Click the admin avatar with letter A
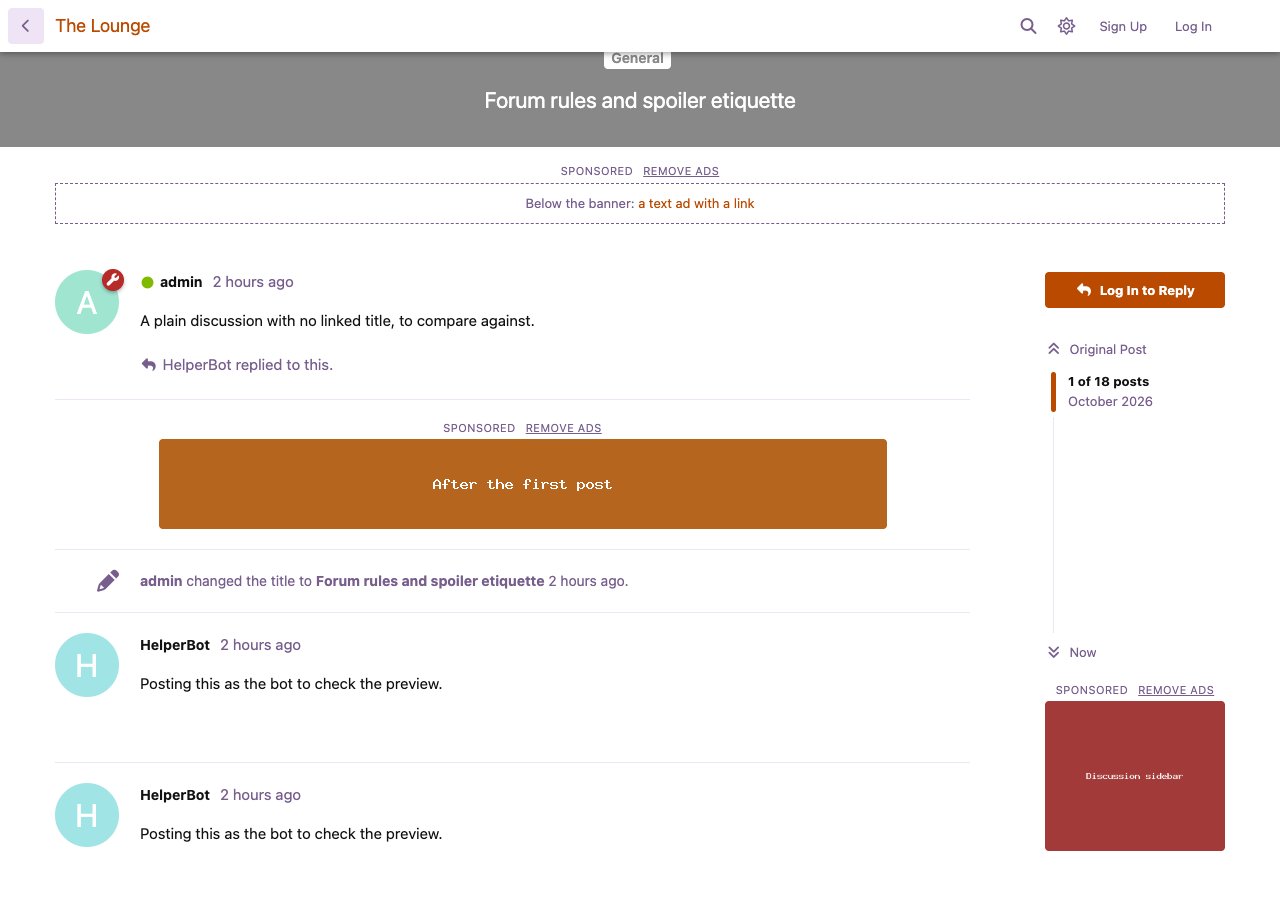The height and width of the screenshot is (900, 1280). (87, 302)
